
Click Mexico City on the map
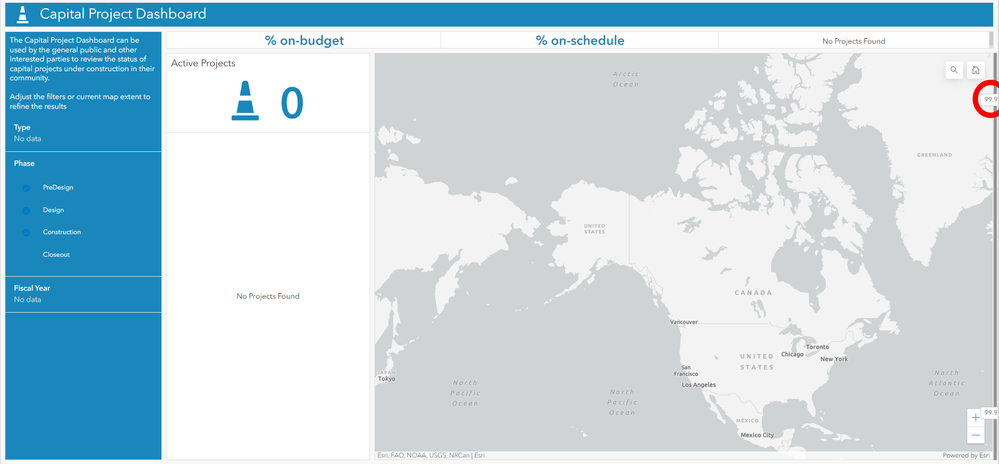pyautogui.click(x=757, y=435)
